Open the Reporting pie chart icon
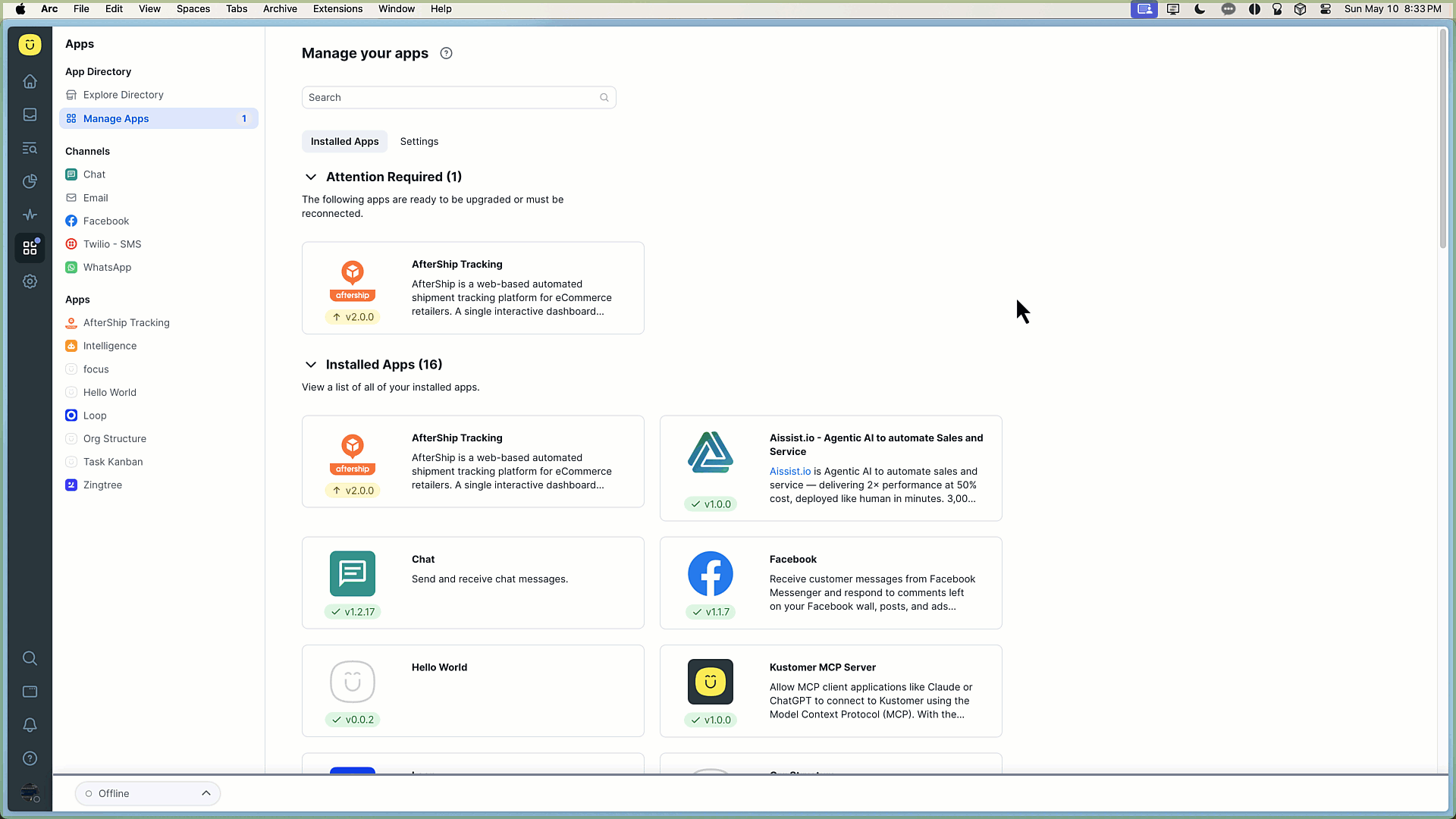The width and height of the screenshot is (1456, 819). pos(30,181)
